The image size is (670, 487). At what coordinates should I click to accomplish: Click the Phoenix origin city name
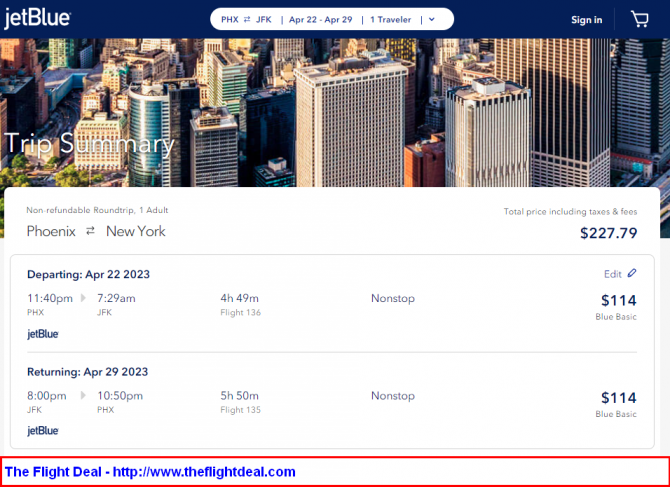[51, 231]
